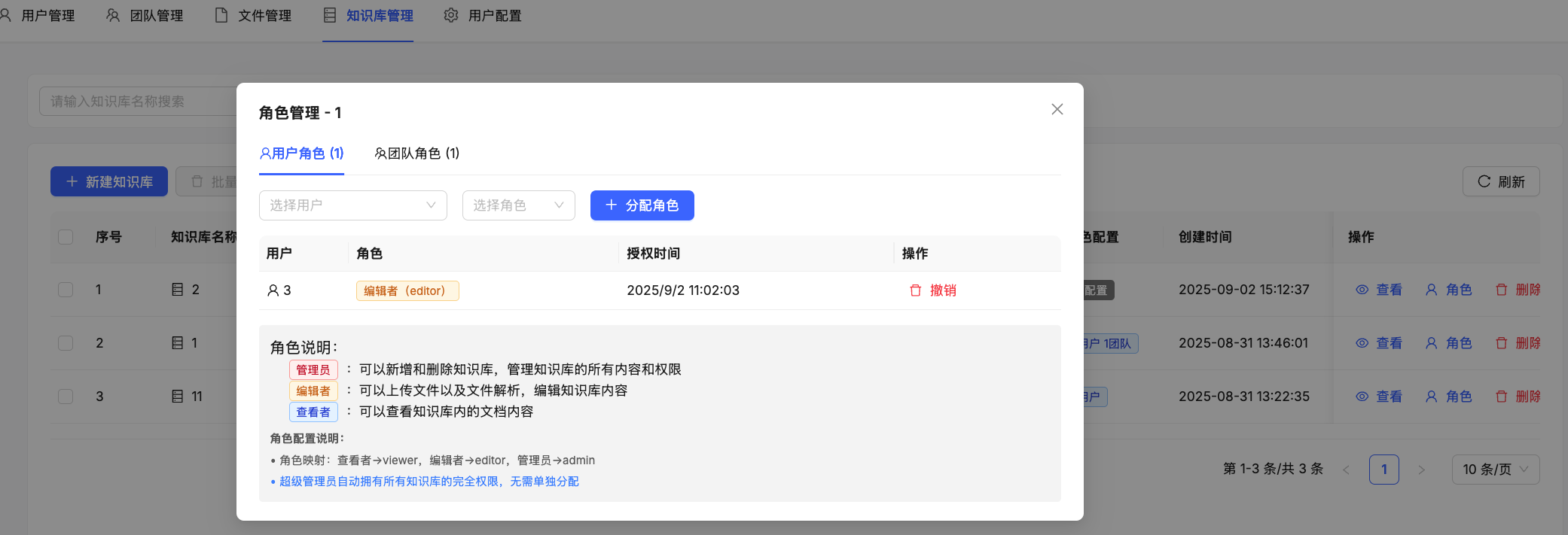Click the gear icon beside 用户配置
The width and height of the screenshot is (1568, 535).
(x=451, y=15)
